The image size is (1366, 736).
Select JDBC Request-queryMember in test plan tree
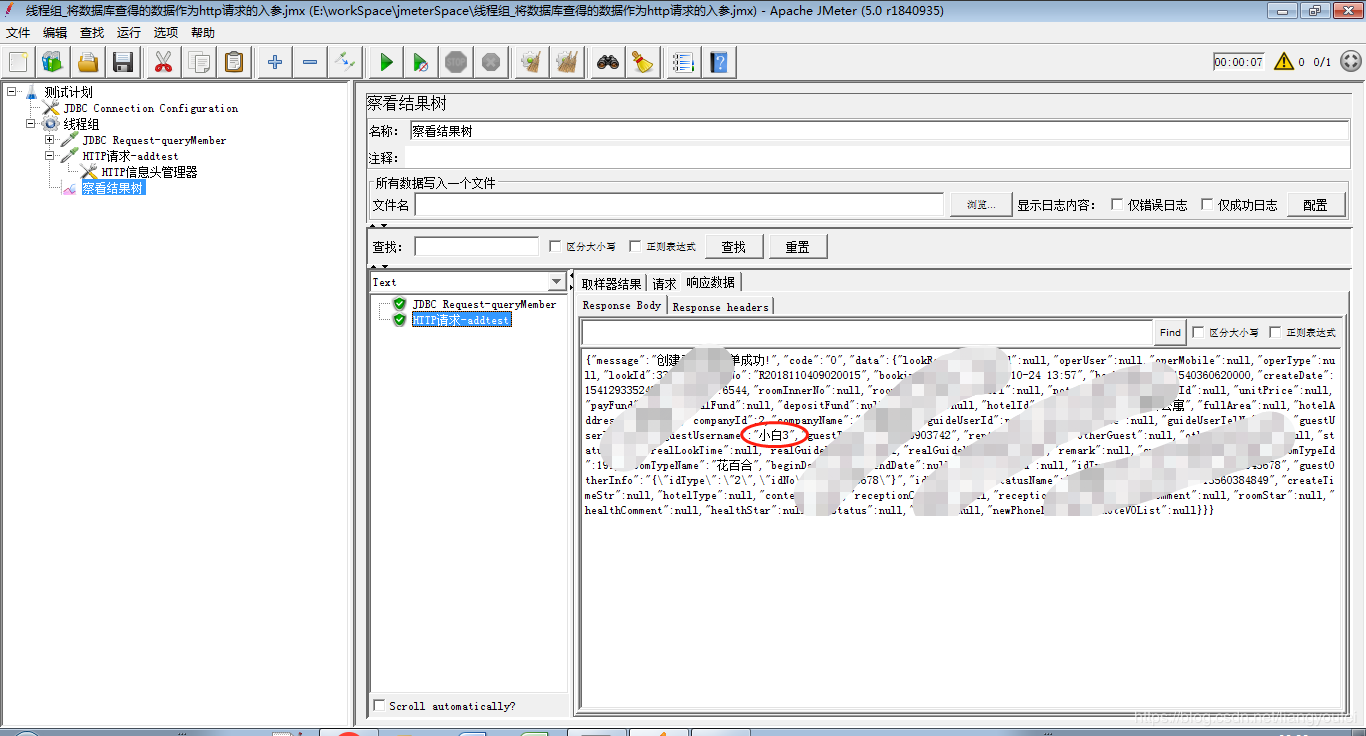coord(154,140)
